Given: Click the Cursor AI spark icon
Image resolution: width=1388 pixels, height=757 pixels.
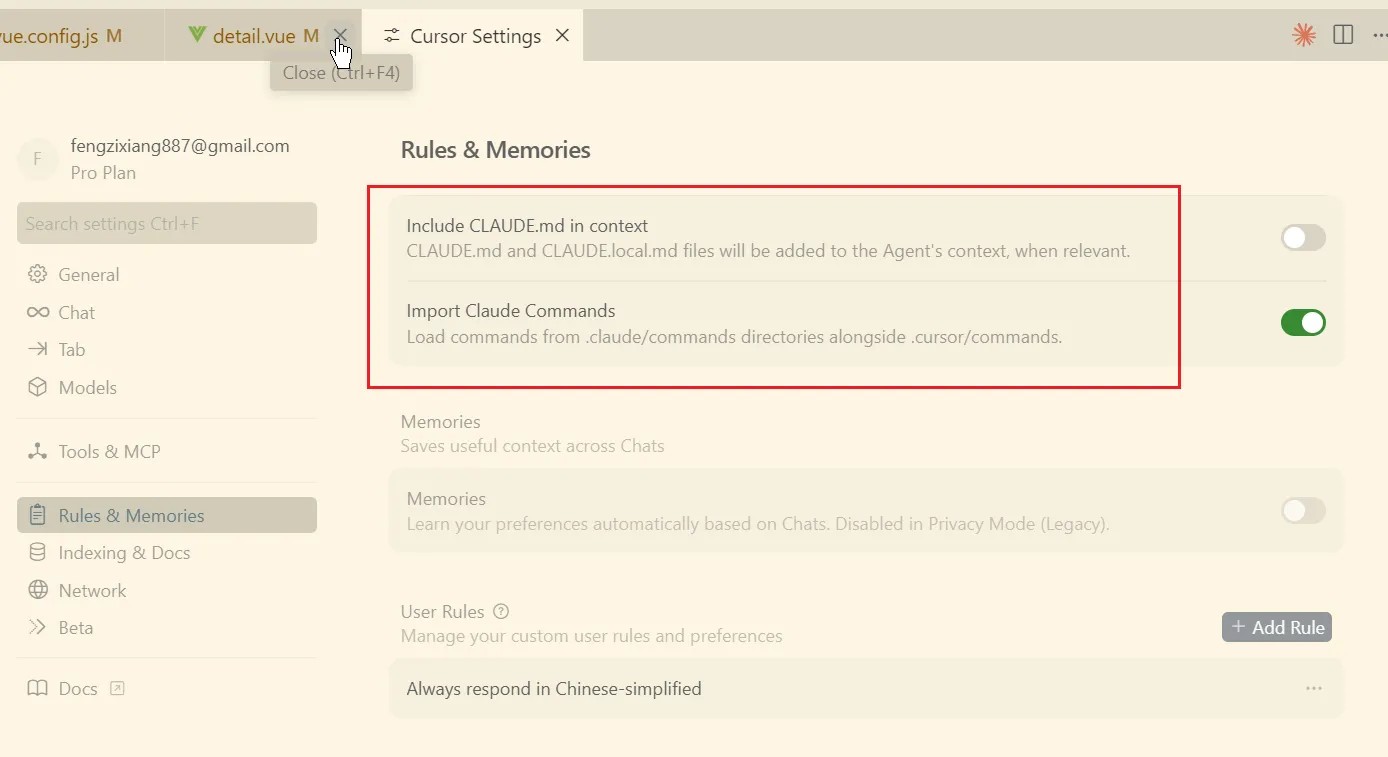Looking at the screenshot, I should (x=1303, y=34).
